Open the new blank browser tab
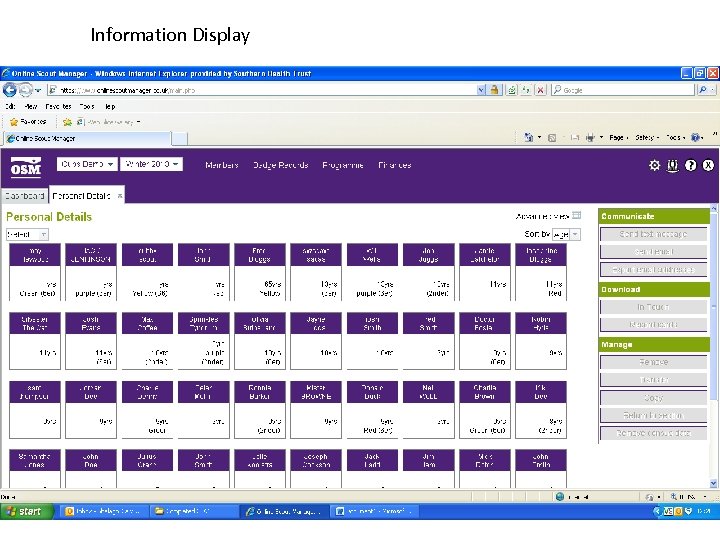This screenshot has width=720, height=540. tap(180, 138)
